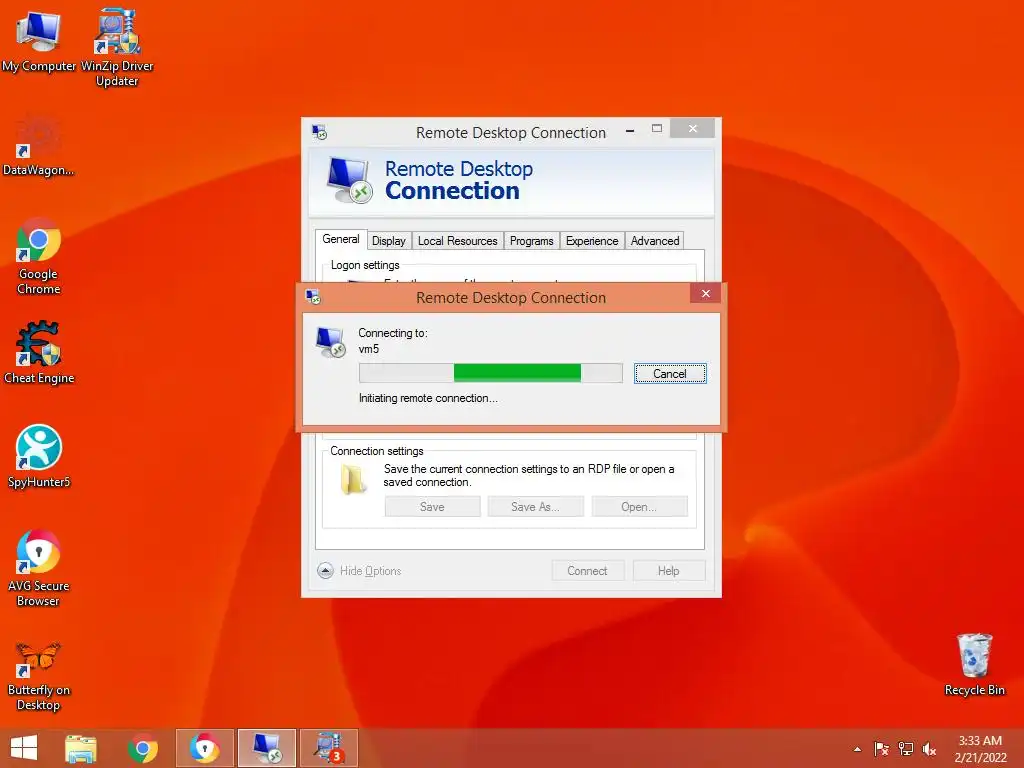Collapse with Hide Options arrow

(325, 571)
